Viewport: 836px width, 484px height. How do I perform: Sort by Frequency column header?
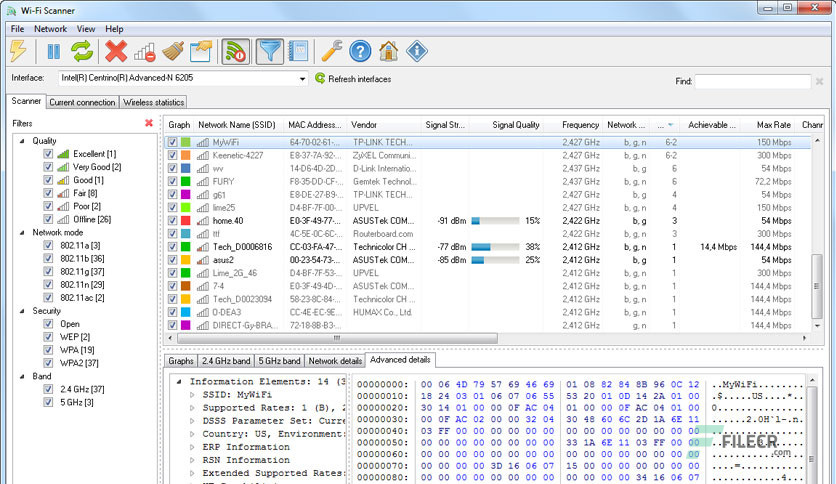[x=575, y=125]
